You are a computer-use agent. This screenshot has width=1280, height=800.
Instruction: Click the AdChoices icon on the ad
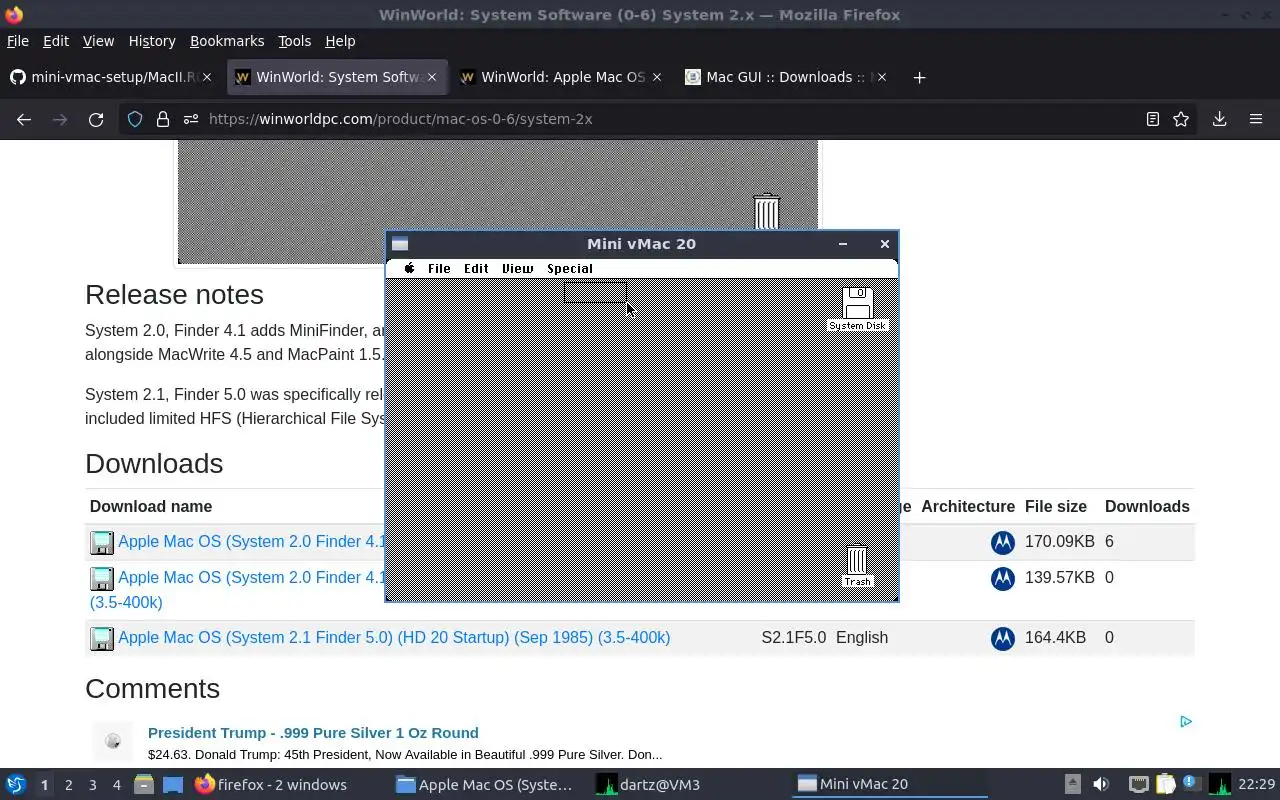point(1185,721)
